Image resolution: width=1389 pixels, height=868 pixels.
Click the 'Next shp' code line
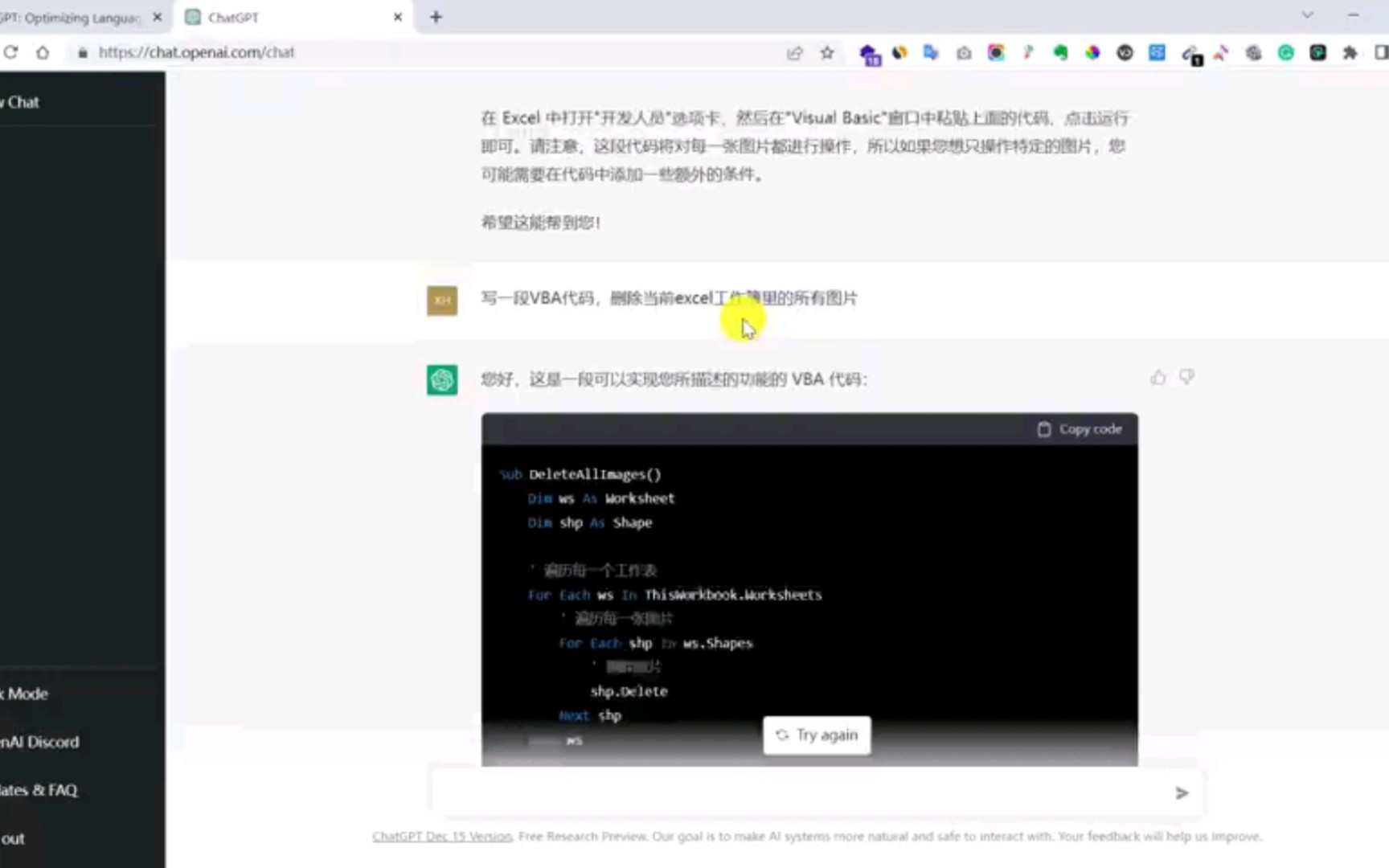(590, 715)
